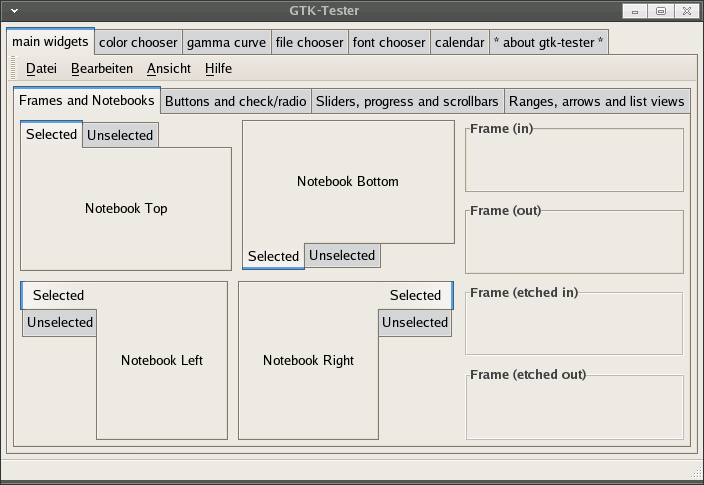
Task: Open the Bearbeiten menu
Action: [x=102, y=69]
